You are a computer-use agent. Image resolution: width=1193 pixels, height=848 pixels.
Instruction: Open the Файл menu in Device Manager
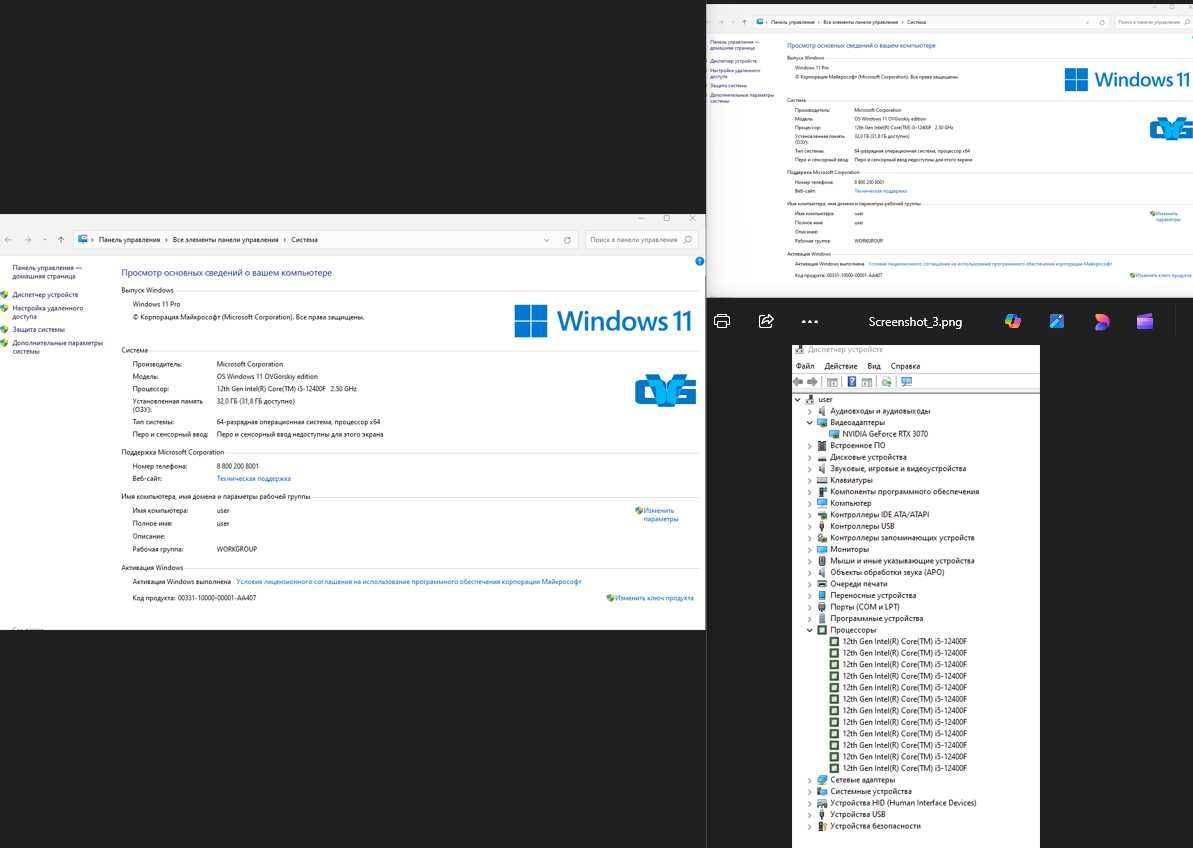pyautogui.click(x=805, y=366)
